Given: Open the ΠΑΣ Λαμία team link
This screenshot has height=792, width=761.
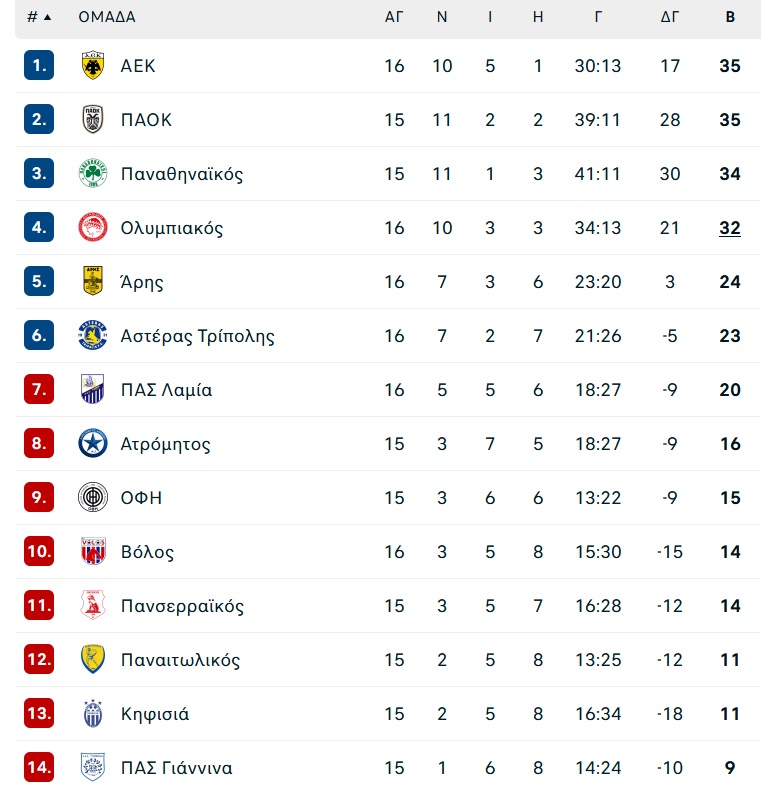Looking at the screenshot, I should point(166,390).
